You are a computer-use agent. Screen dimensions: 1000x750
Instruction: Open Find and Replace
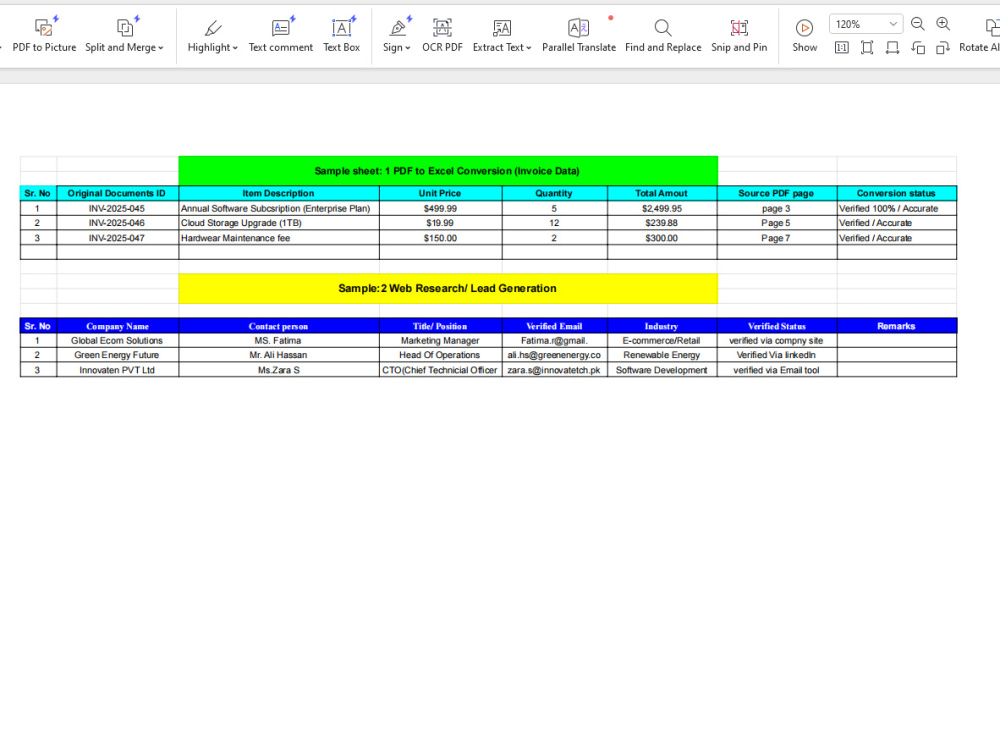[663, 36]
